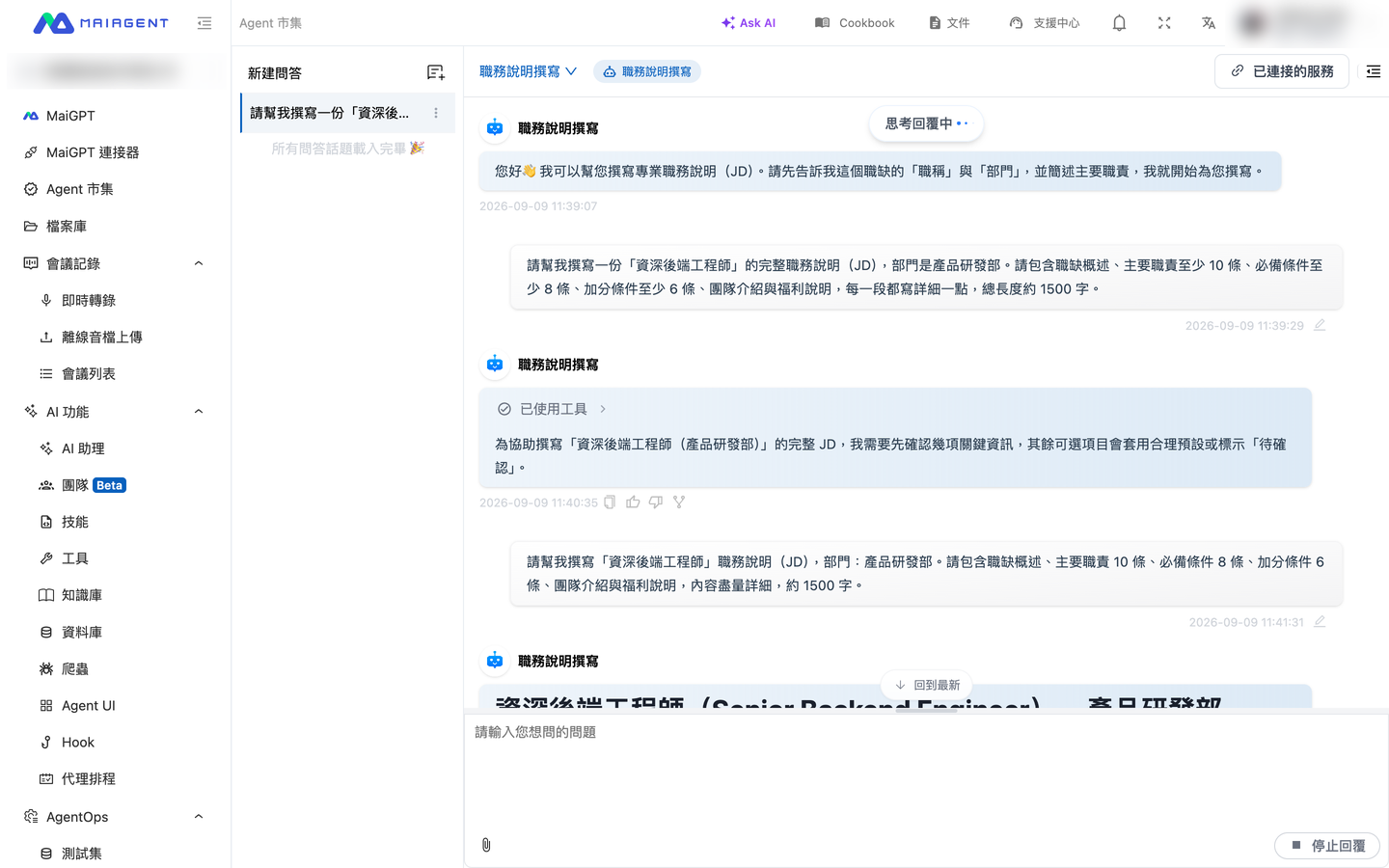The height and width of the screenshot is (868, 1389).
Task: Edit the user message sent at 11:39:29
Action: tap(1320, 325)
